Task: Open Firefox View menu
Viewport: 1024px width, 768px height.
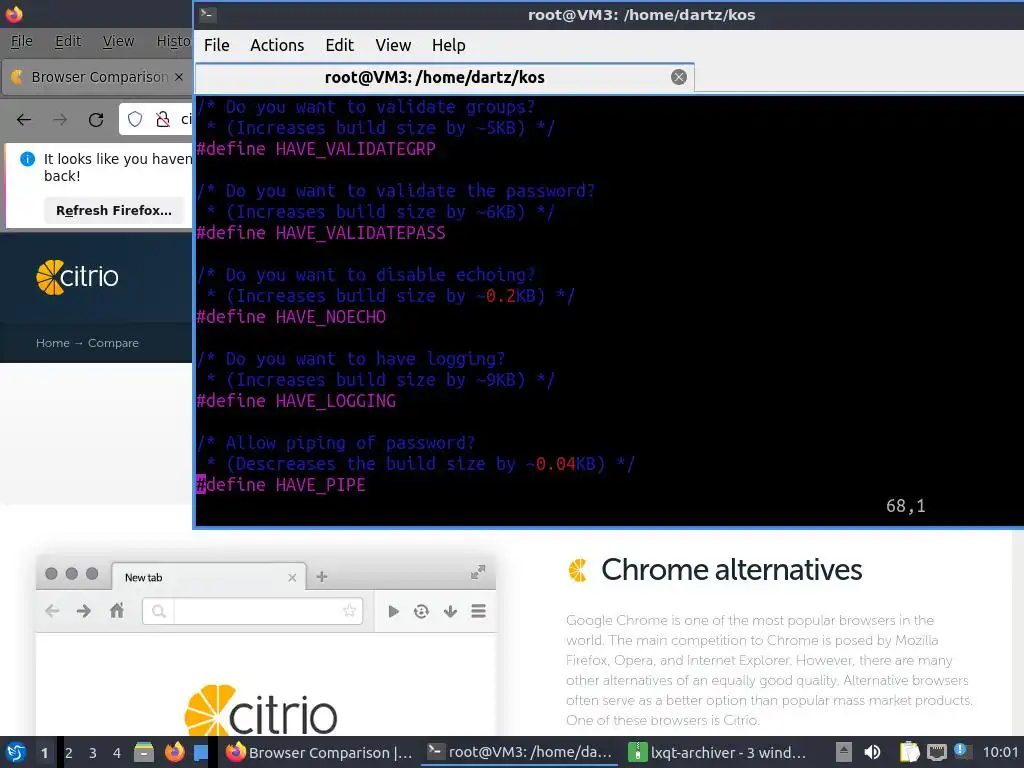Action: pos(118,41)
